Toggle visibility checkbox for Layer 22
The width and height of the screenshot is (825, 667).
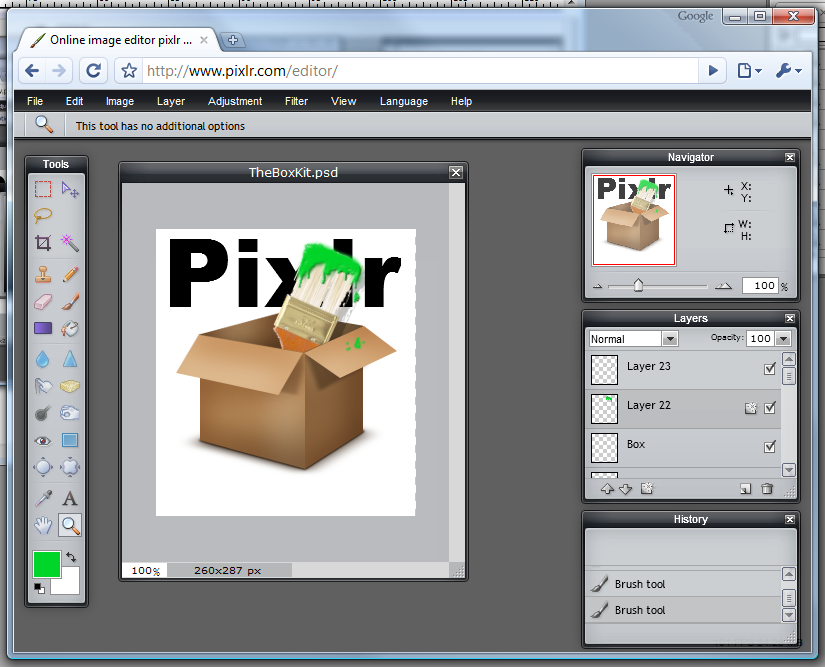(x=769, y=408)
